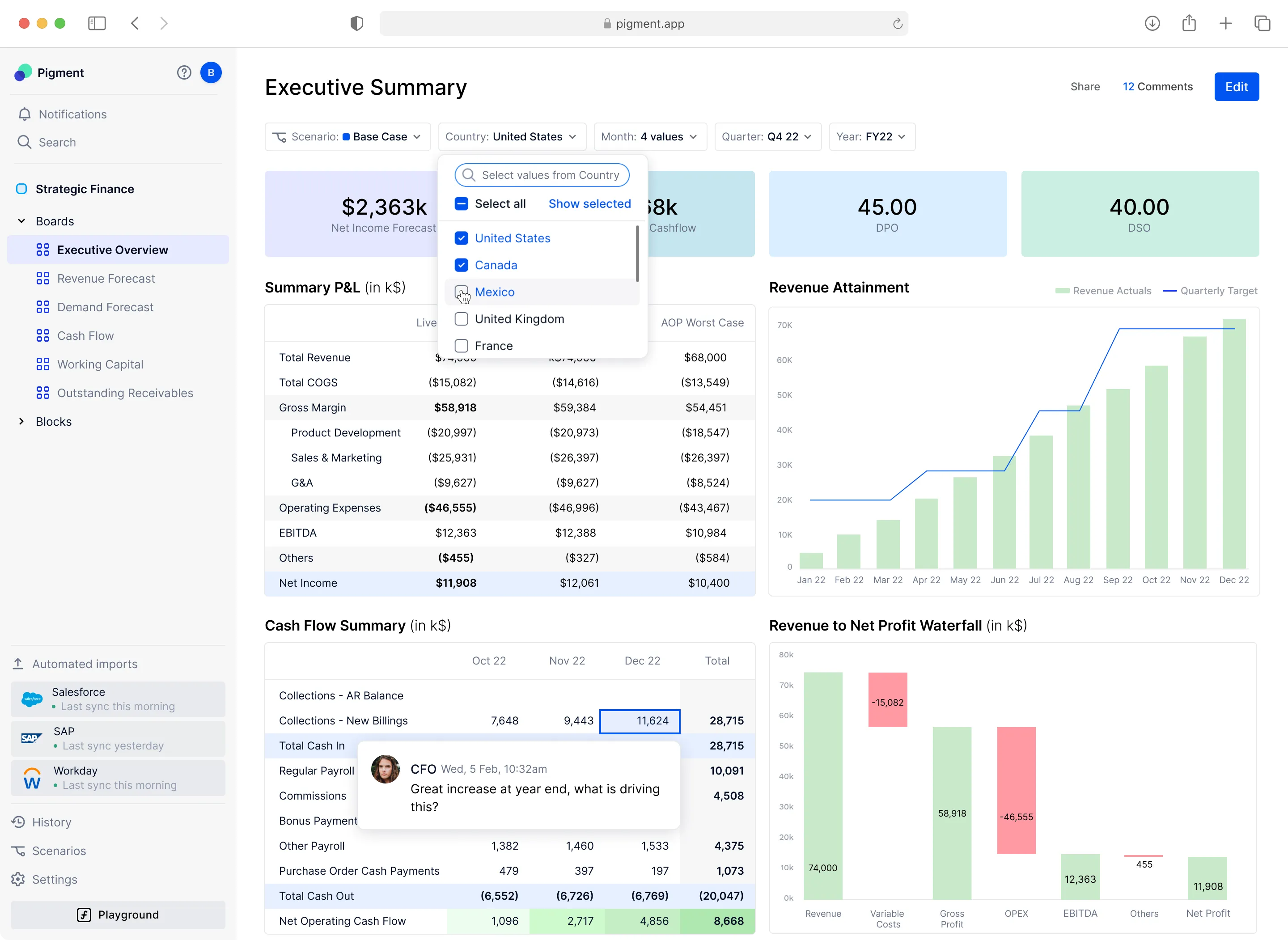Image resolution: width=1288 pixels, height=940 pixels.
Task: Toggle the Select all checkbox
Action: click(461, 203)
